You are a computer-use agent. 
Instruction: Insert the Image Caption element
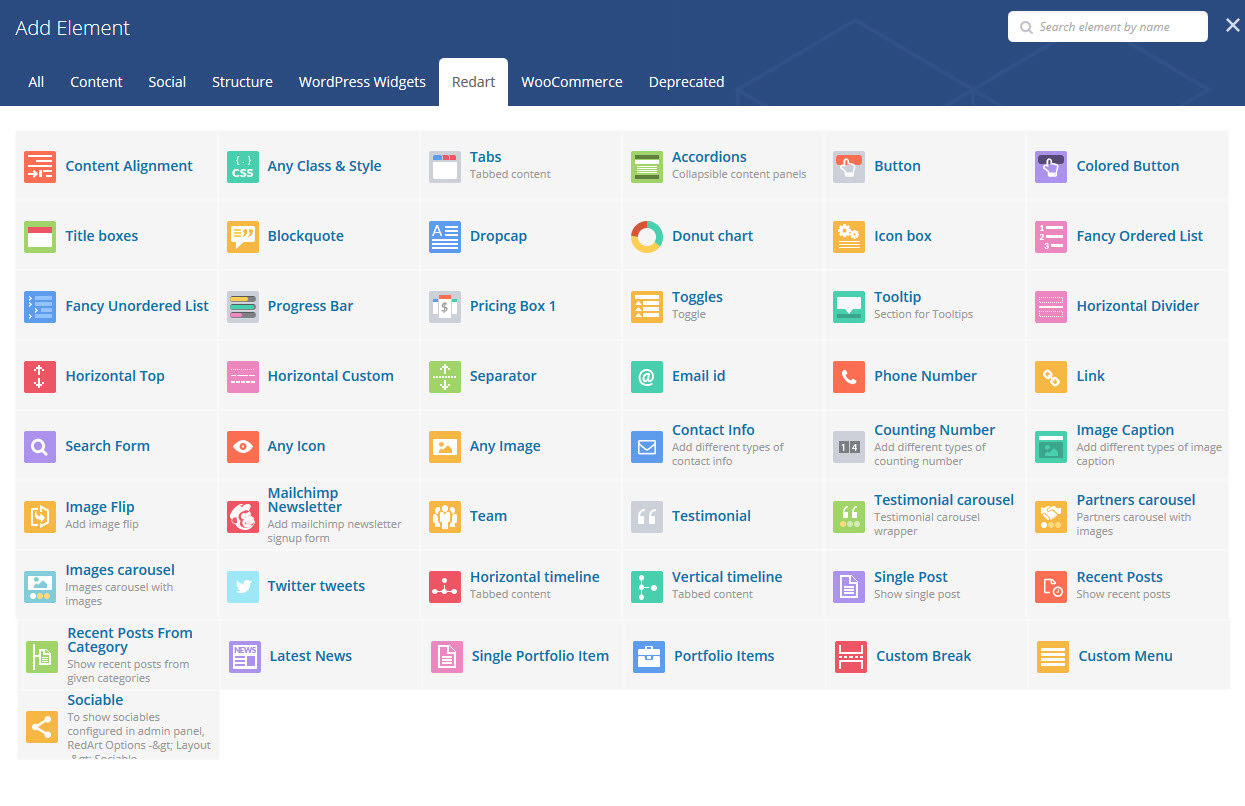click(1127, 447)
